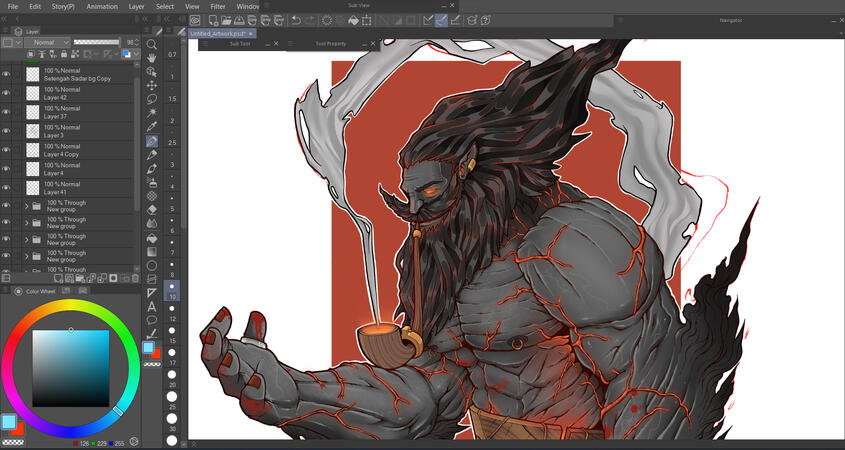Select the Lasso selection tool
845x450 pixels.
[151, 100]
